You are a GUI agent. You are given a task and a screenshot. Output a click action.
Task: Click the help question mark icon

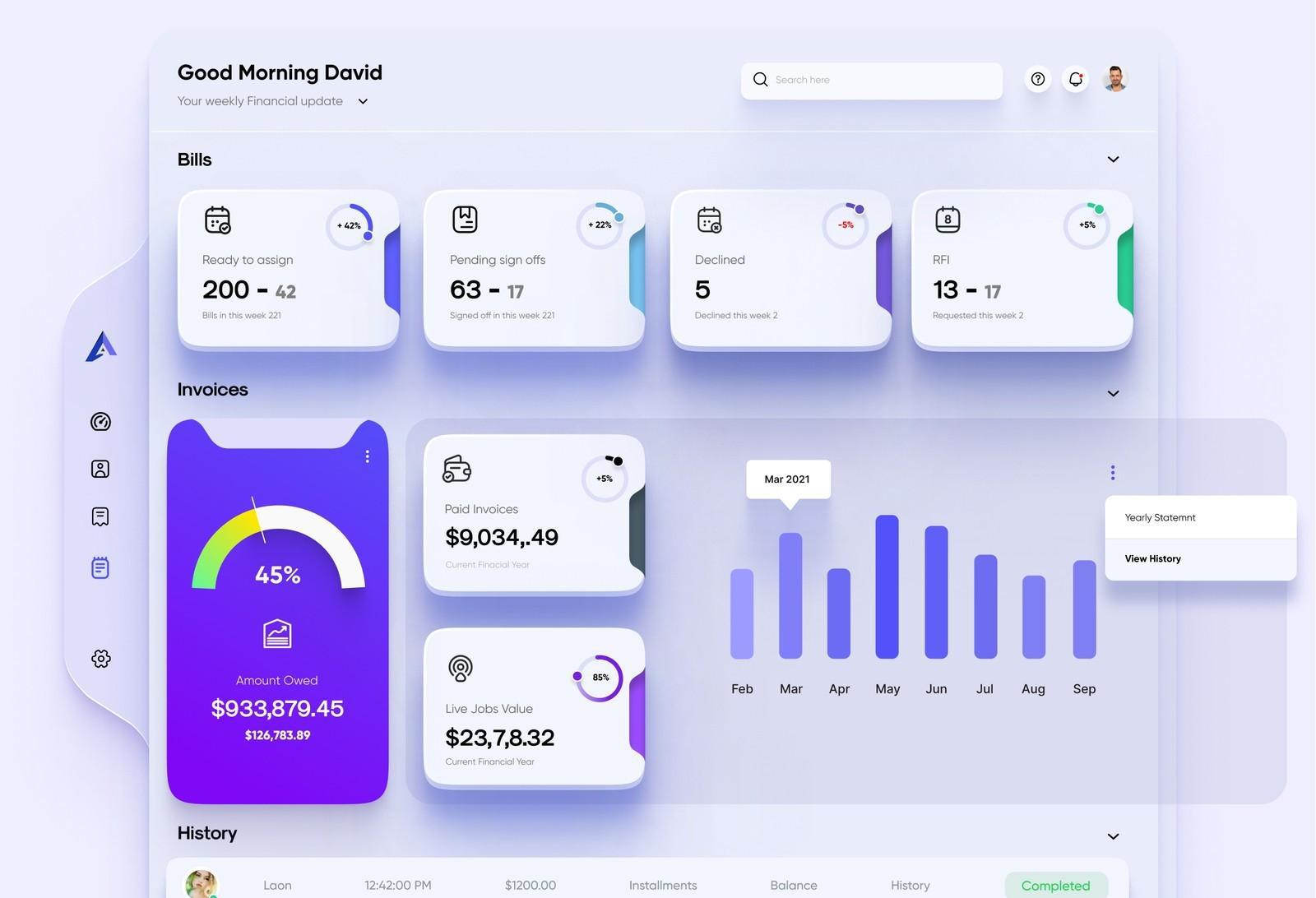[x=1038, y=79]
